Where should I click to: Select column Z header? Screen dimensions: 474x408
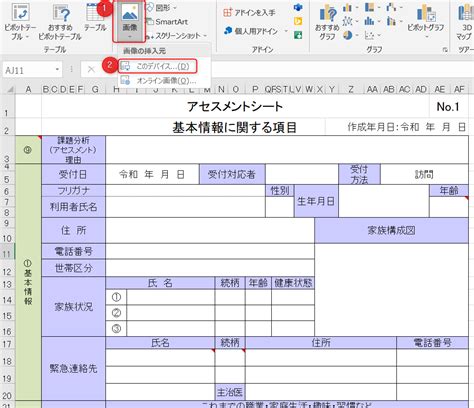click(351, 89)
